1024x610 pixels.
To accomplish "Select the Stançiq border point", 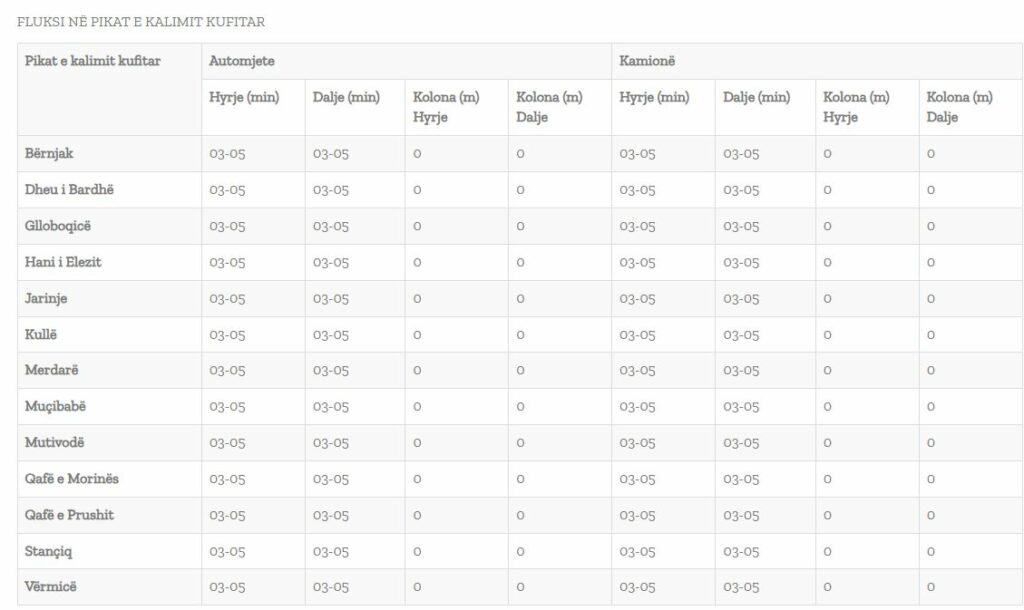I will (48, 551).
